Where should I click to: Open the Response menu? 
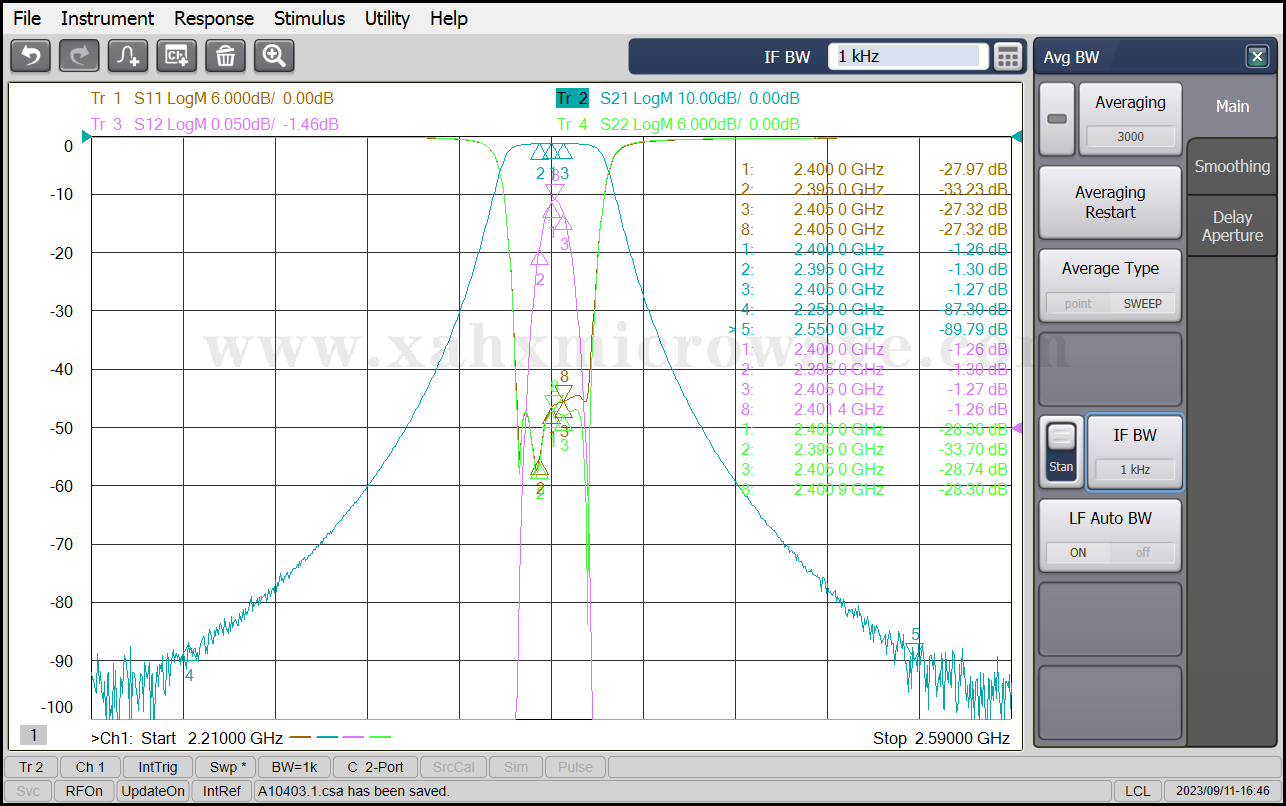[214, 18]
